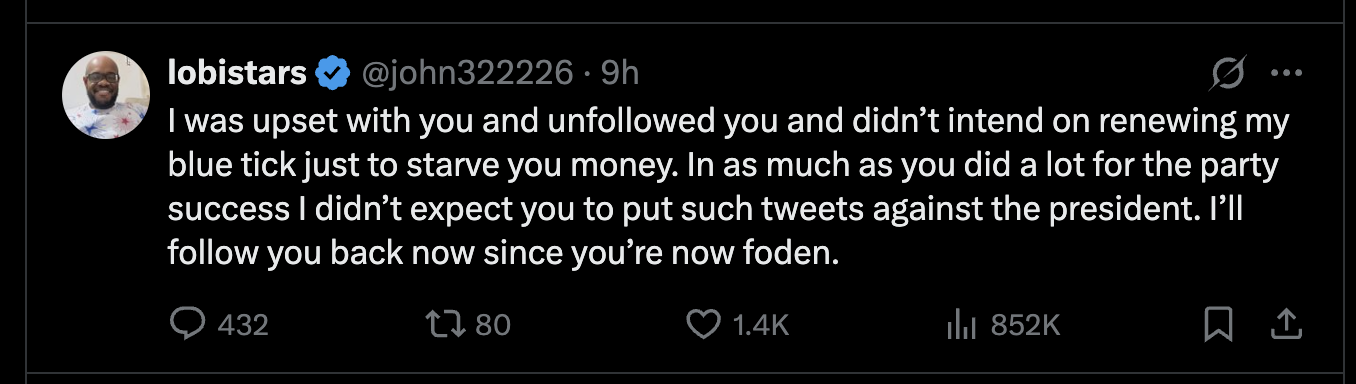Open the reply speech bubble icon
The height and width of the screenshot is (384, 1356).
click(188, 324)
